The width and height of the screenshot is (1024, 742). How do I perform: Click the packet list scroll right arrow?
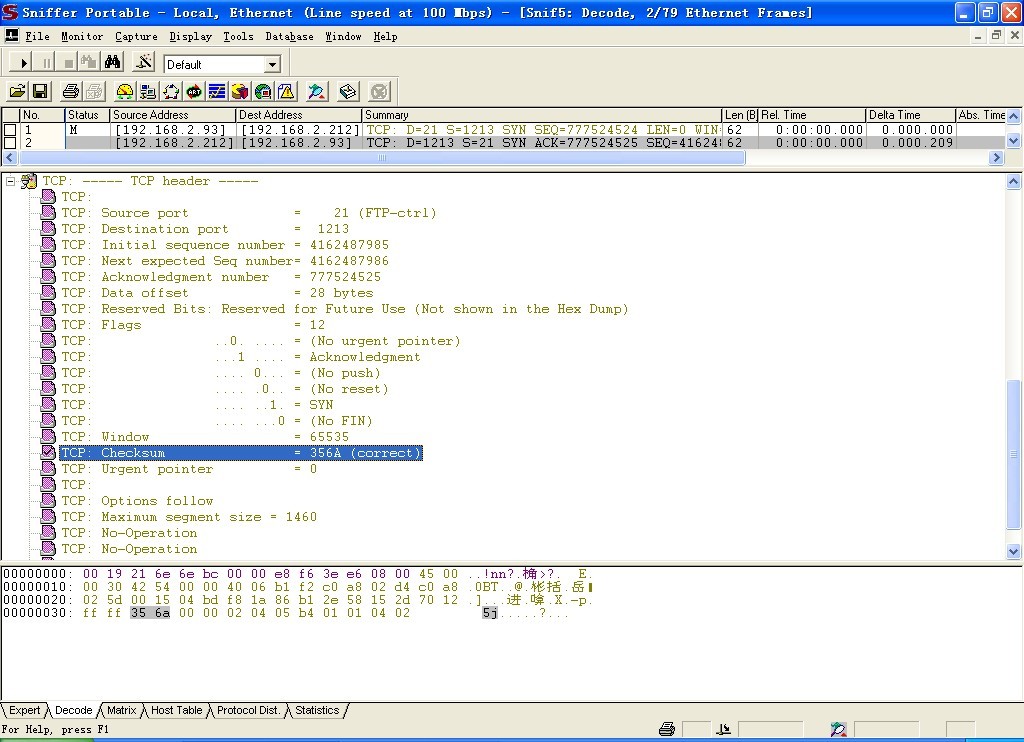996,157
